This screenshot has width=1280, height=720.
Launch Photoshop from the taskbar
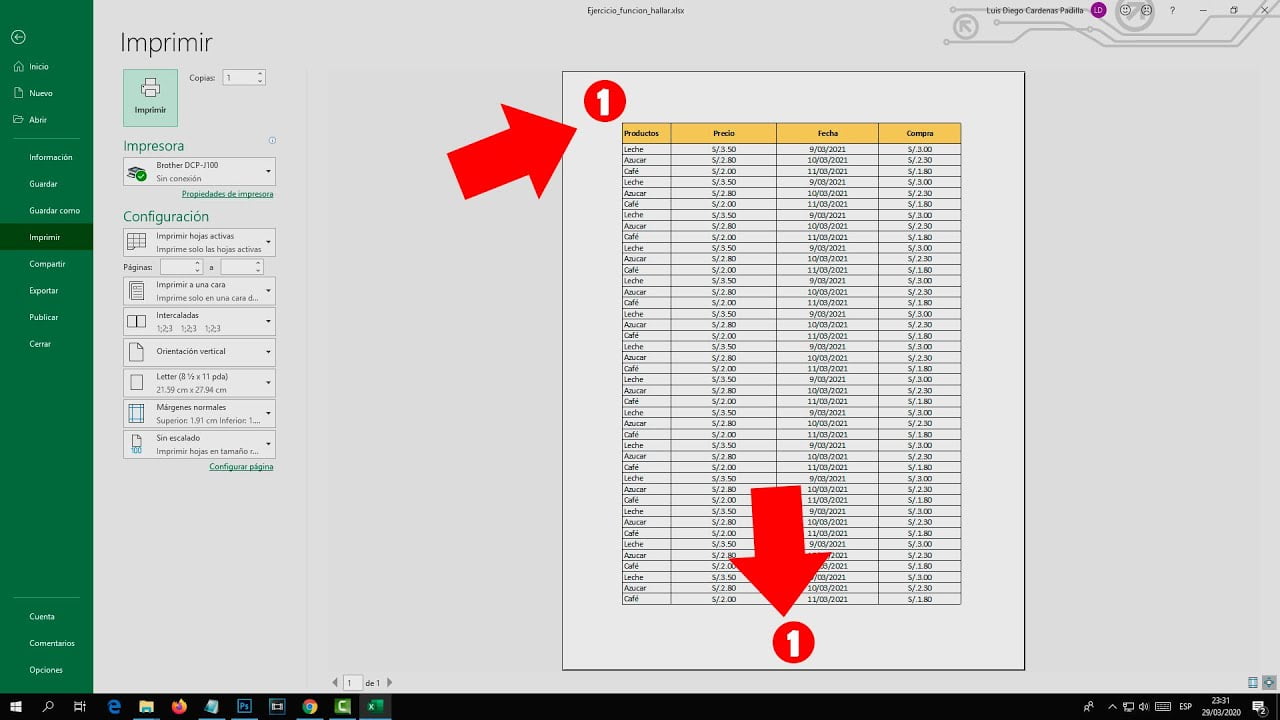pyautogui.click(x=243, y=706)
